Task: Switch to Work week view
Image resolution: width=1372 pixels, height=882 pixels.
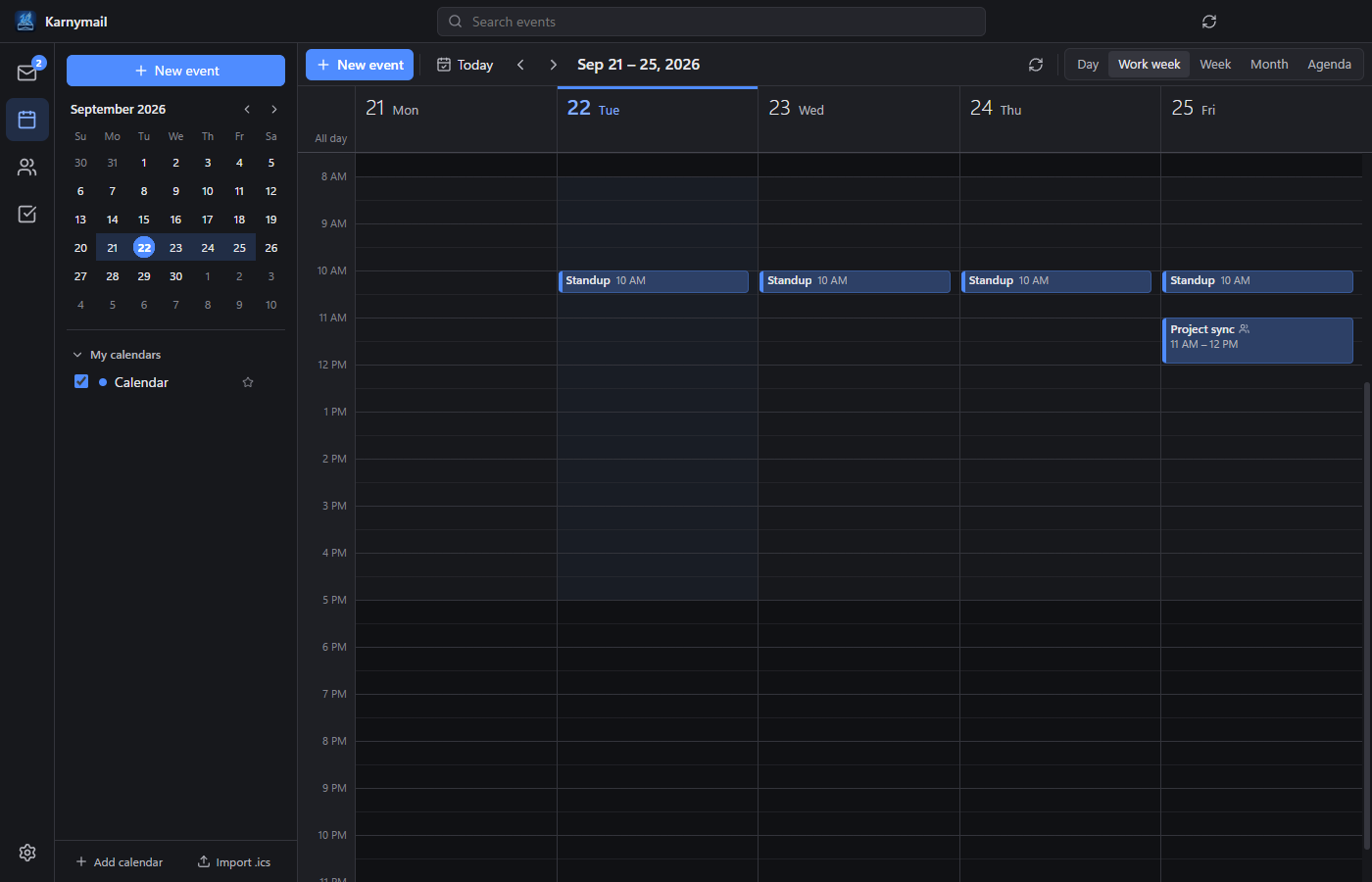Action: click(x=1150, y=65)
